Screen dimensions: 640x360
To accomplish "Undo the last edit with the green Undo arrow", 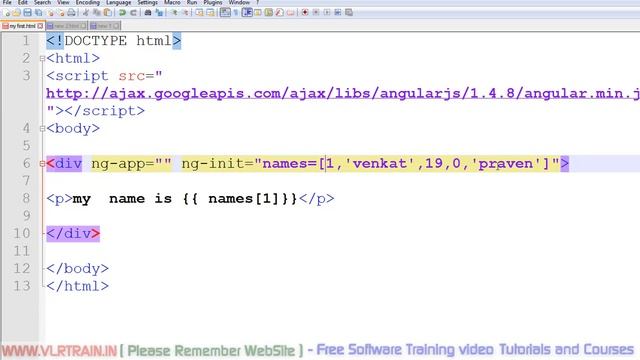I will (x=122, y=13).
